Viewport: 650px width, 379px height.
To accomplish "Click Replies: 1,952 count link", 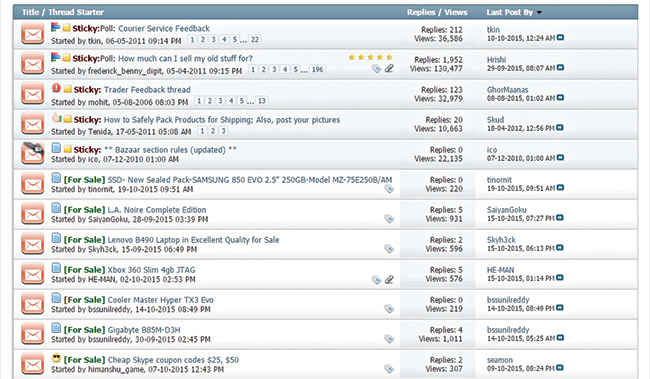I will click(439, 60).
